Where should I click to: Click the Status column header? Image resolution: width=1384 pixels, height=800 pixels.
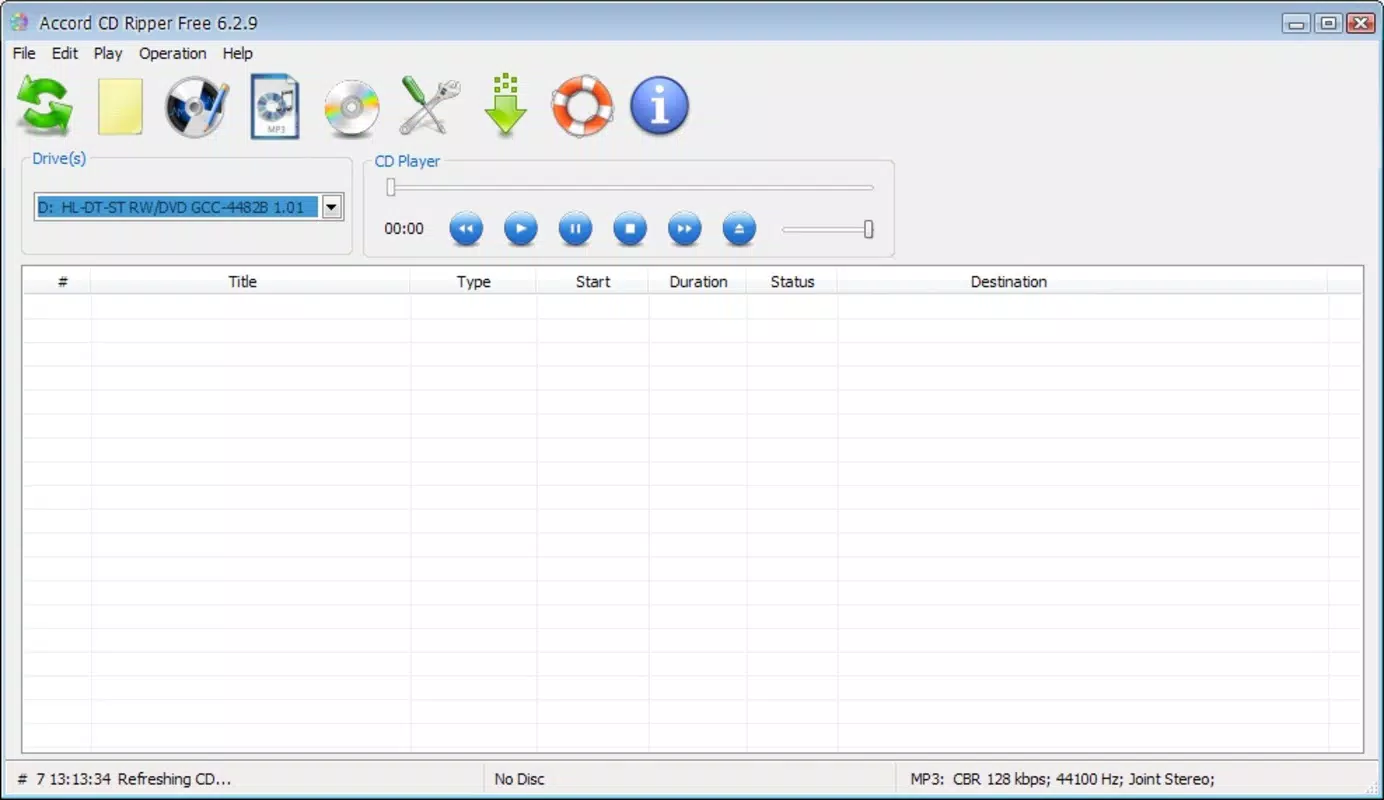click(792, 282)
